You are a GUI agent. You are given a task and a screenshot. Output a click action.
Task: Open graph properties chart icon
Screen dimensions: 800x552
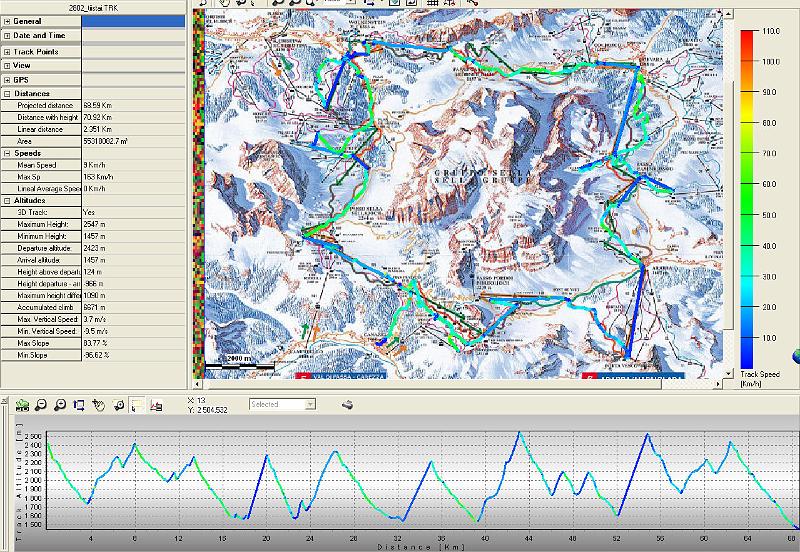157,406
